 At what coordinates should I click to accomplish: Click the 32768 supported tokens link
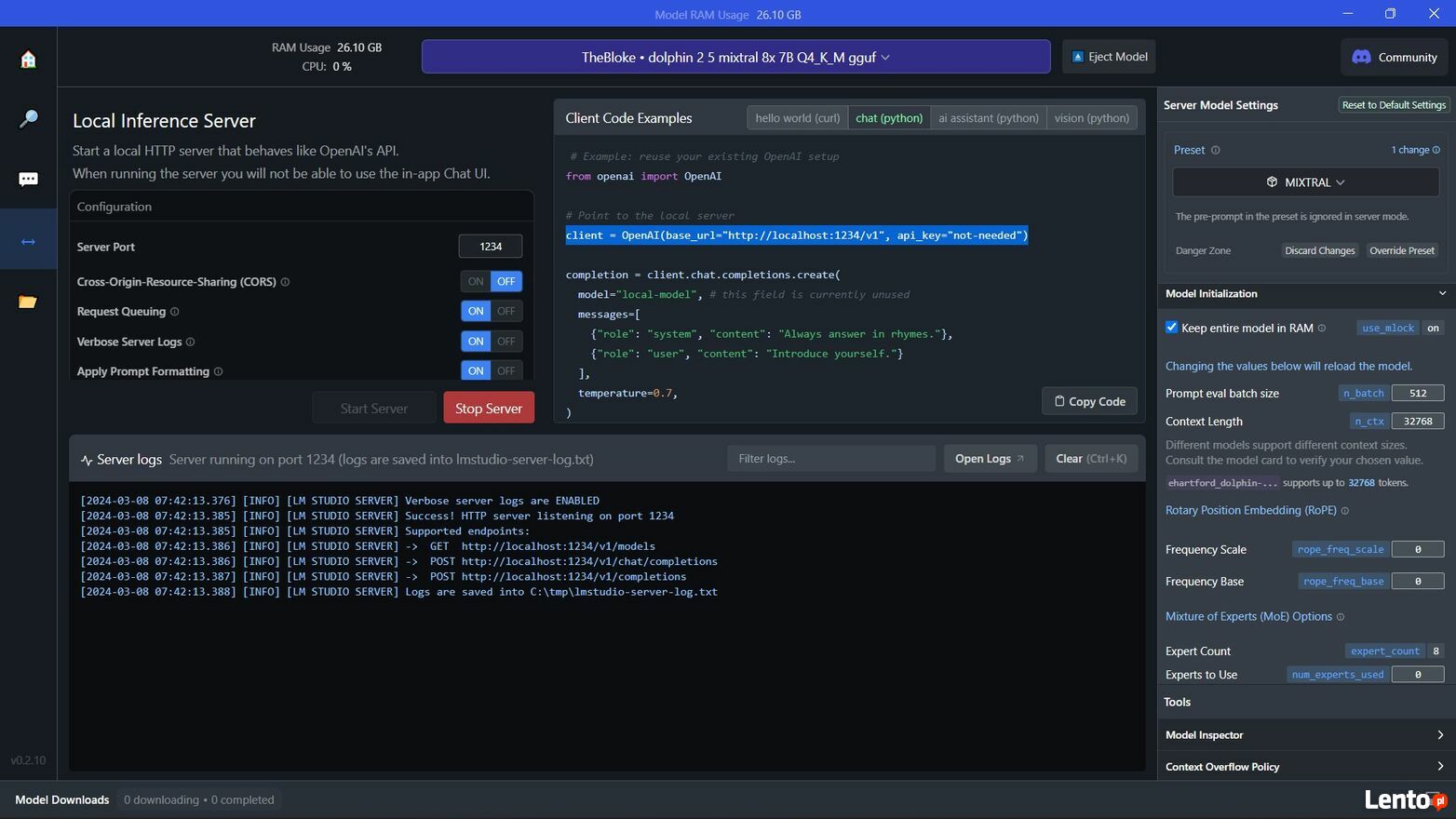(1361, 483)
